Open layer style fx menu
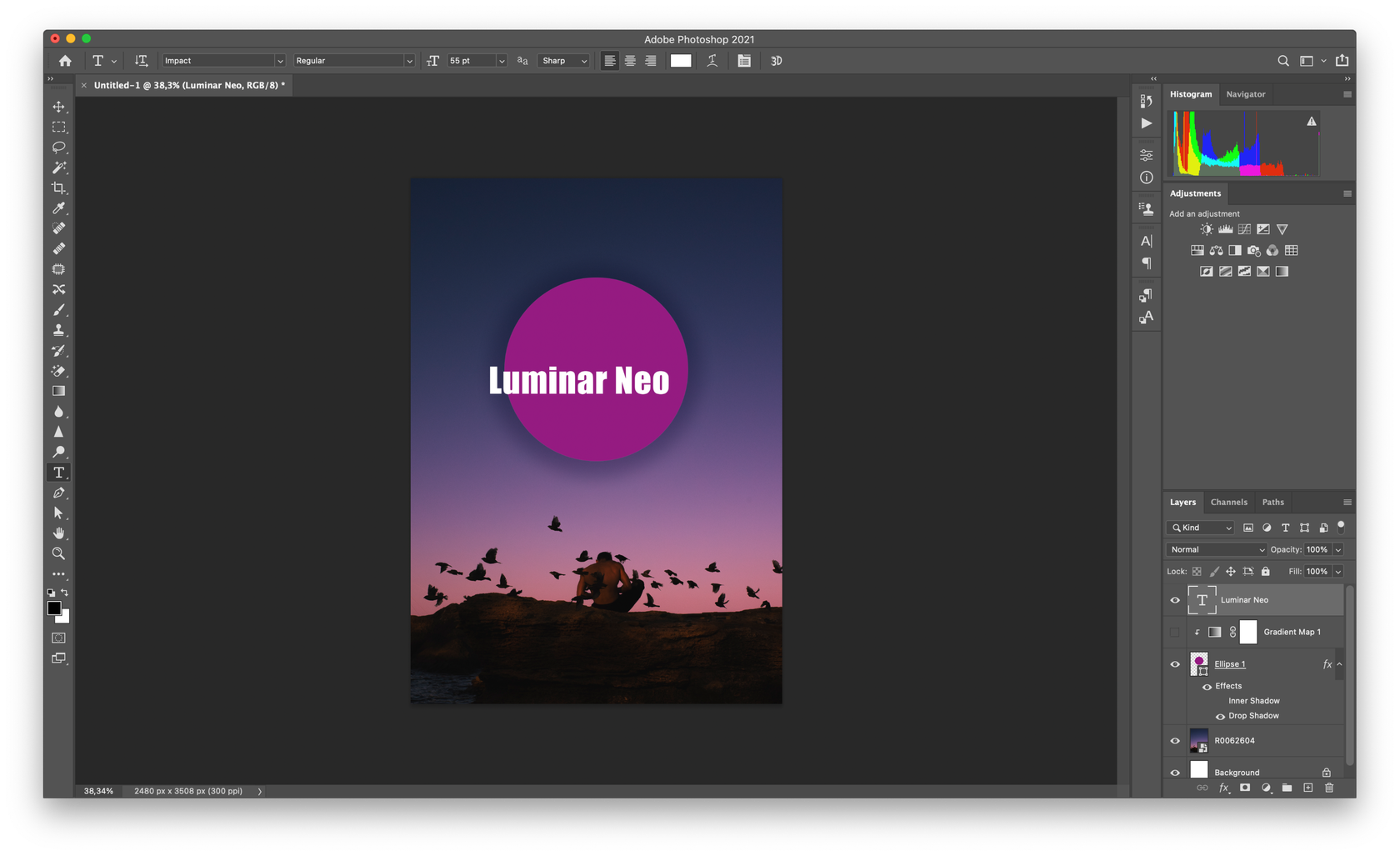This screenshot has height=856, width=1400. click(x=1223, y=788)
